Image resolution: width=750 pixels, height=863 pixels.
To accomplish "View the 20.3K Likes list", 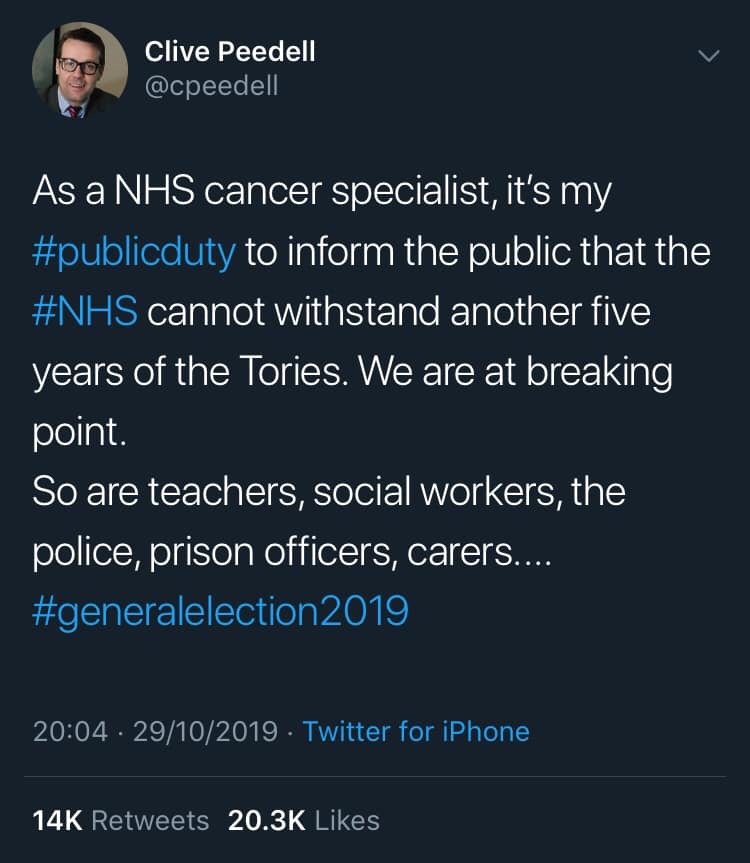I will [x=304, y=820].
